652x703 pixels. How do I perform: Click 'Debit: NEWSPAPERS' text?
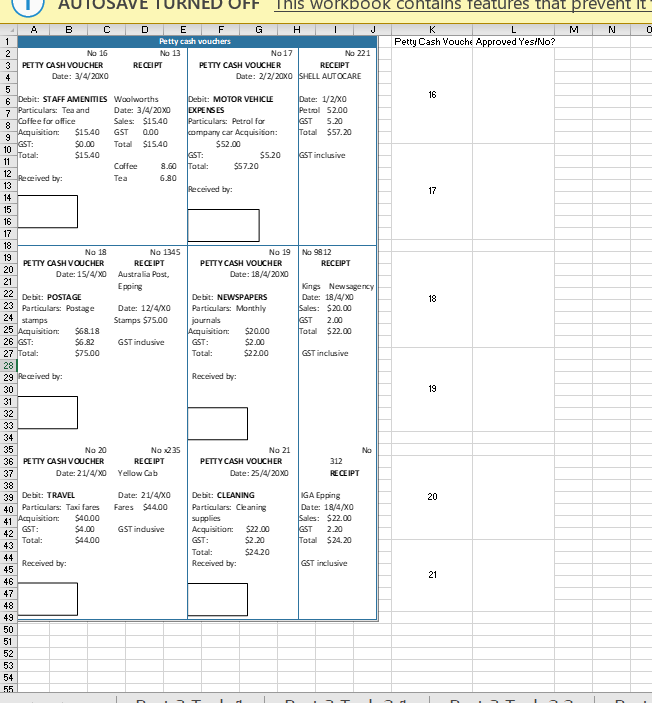(x=230, y=297)
